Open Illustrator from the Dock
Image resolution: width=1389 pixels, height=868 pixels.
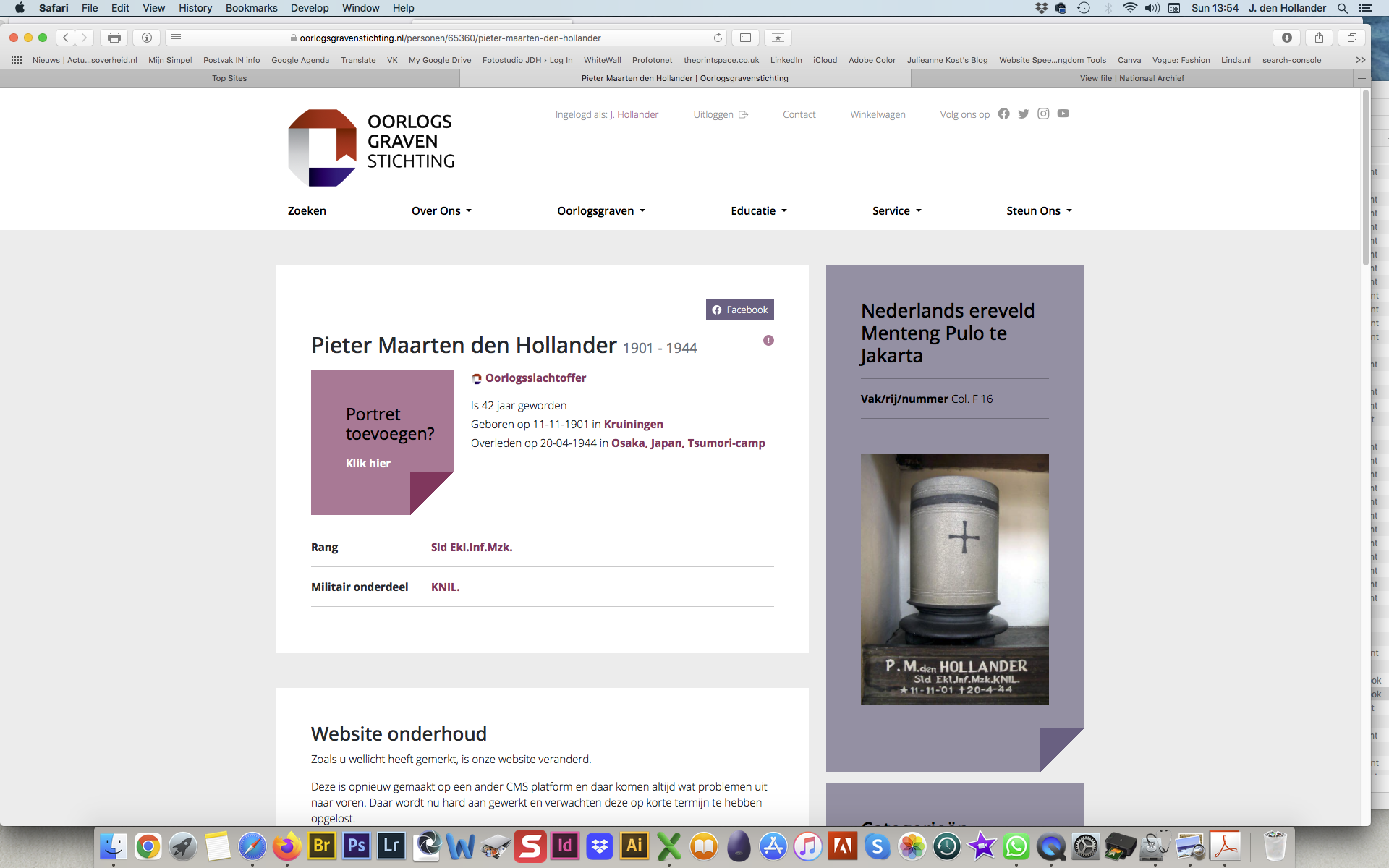[634, 846]
